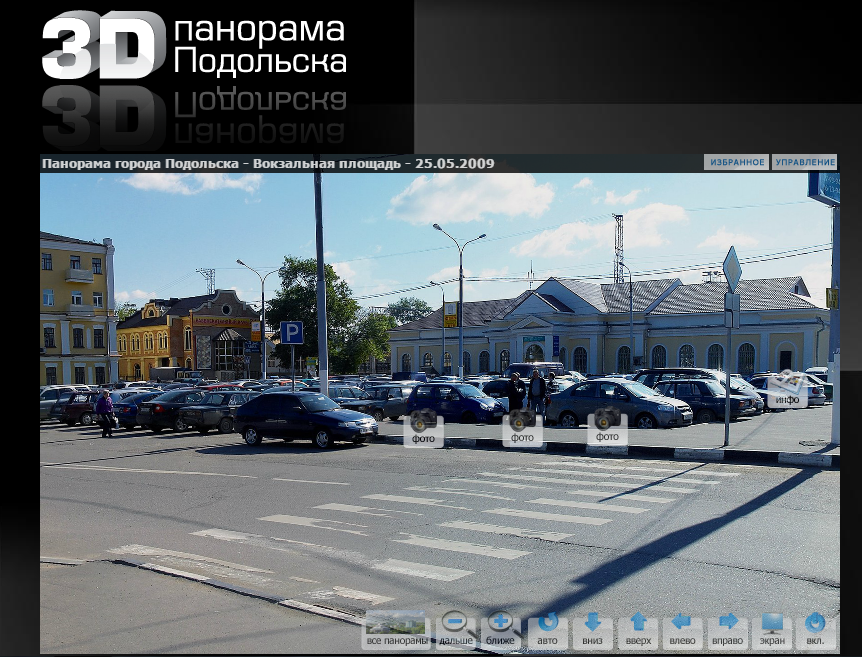This screenshot has height=657, width=862.
Task: Click the panorama title 'Вокзальная площадь'
Action: (326, 163)
